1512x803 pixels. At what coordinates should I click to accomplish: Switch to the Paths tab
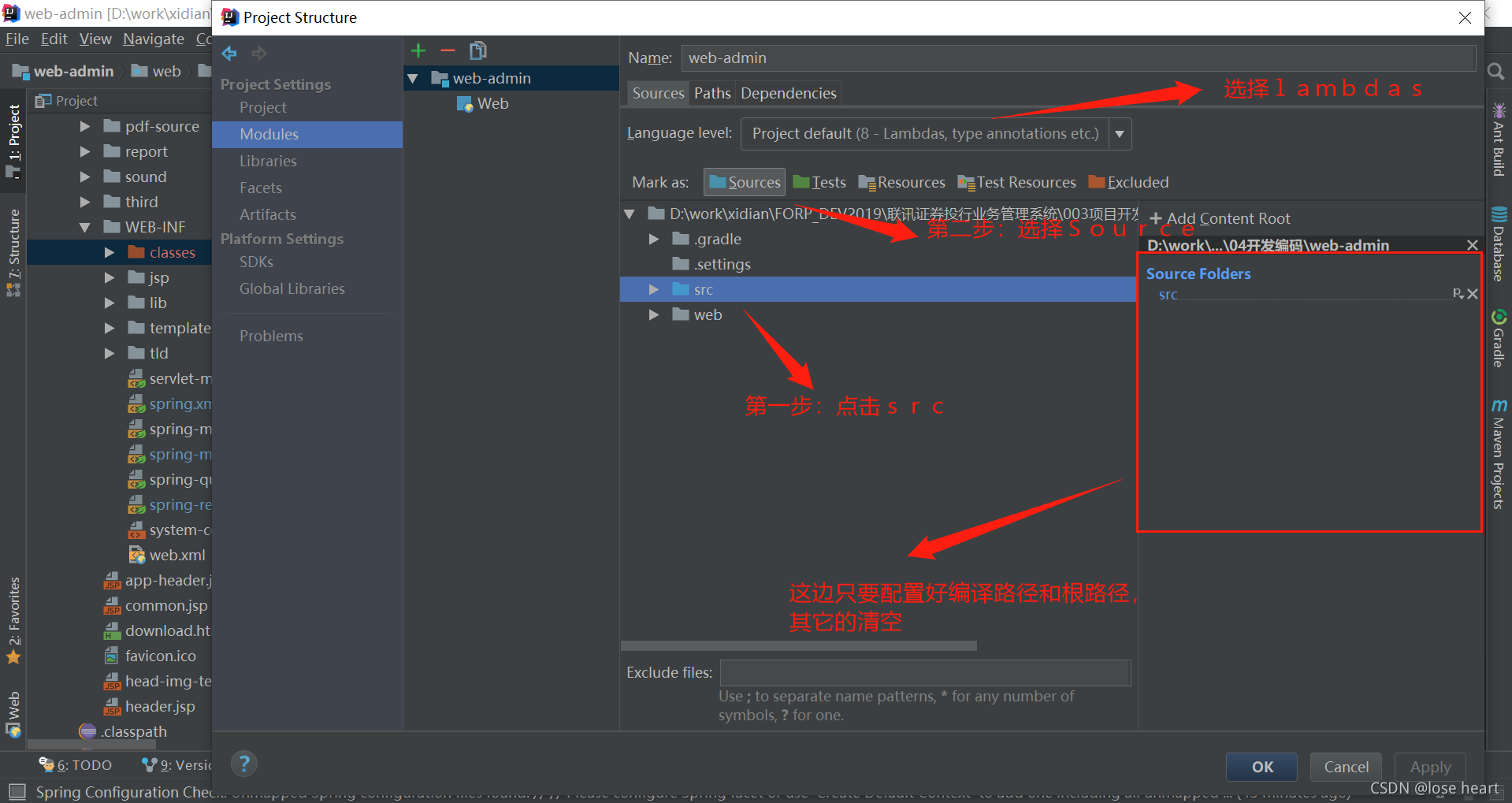[712, 93]
